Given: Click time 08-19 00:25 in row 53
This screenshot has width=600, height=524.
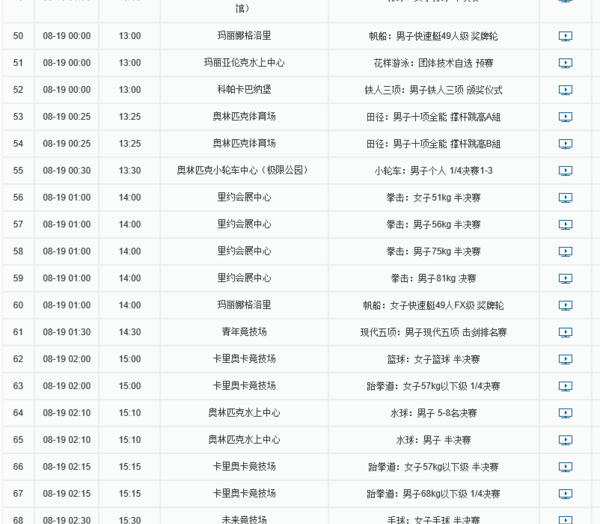Looking at the screenshot, I should pyautogui.click(x=67, y=117).
